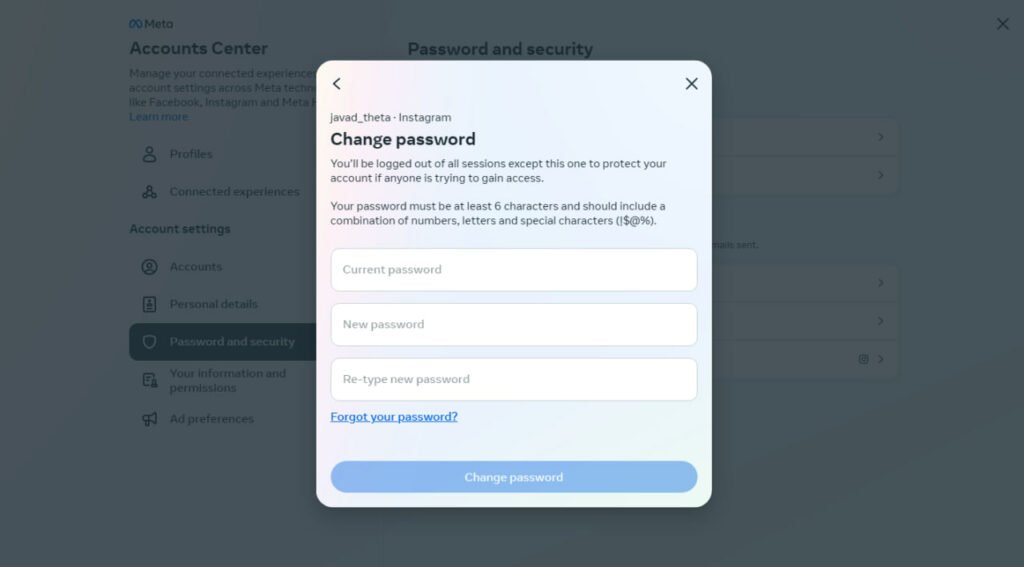This screenshot has width=1024, height=567.
Task: Open the Learn more link
Action: [x=158, y=117]
